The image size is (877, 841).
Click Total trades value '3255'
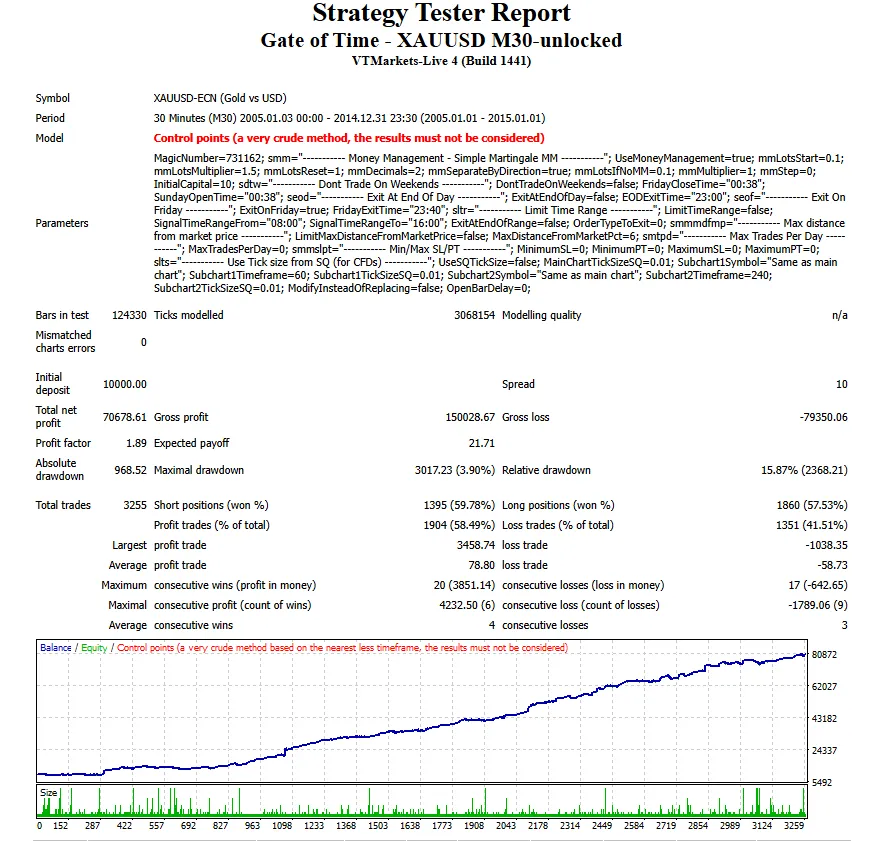point(135,505)
